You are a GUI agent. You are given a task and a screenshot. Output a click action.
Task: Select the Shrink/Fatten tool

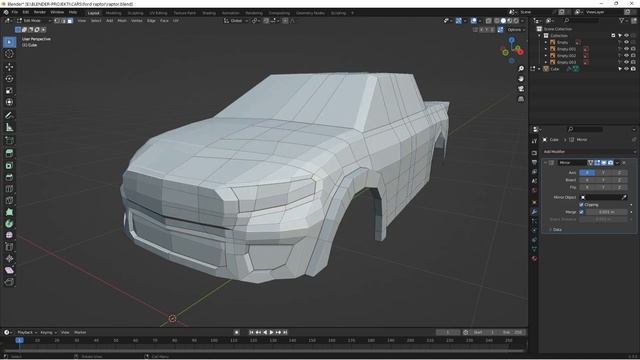9,259
